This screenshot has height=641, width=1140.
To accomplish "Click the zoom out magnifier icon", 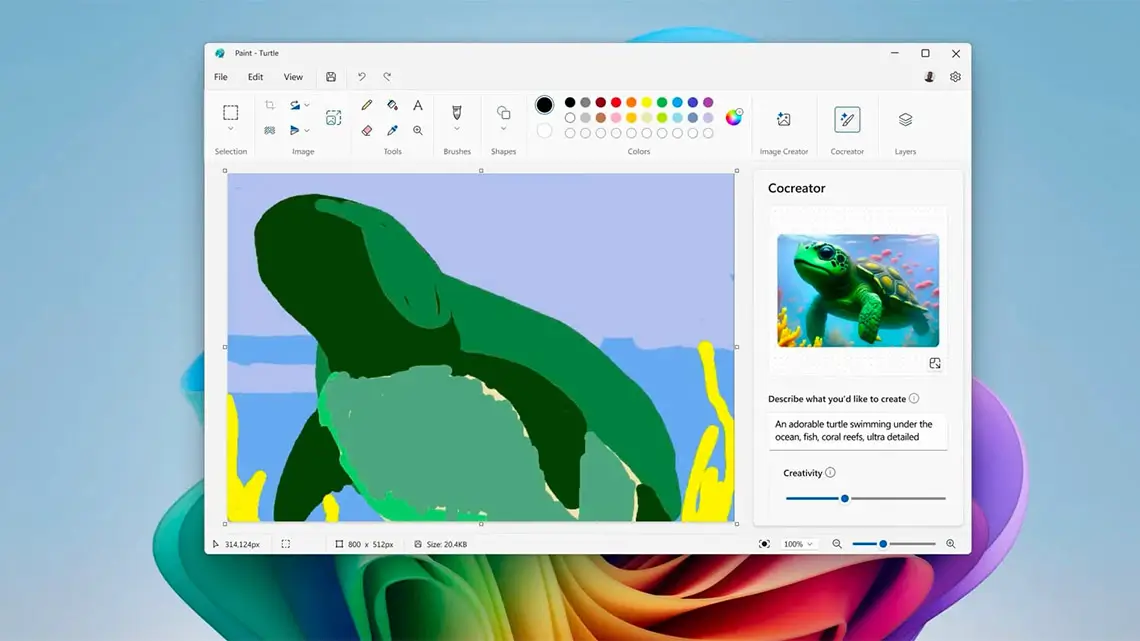I will click(x=837, y=544).
